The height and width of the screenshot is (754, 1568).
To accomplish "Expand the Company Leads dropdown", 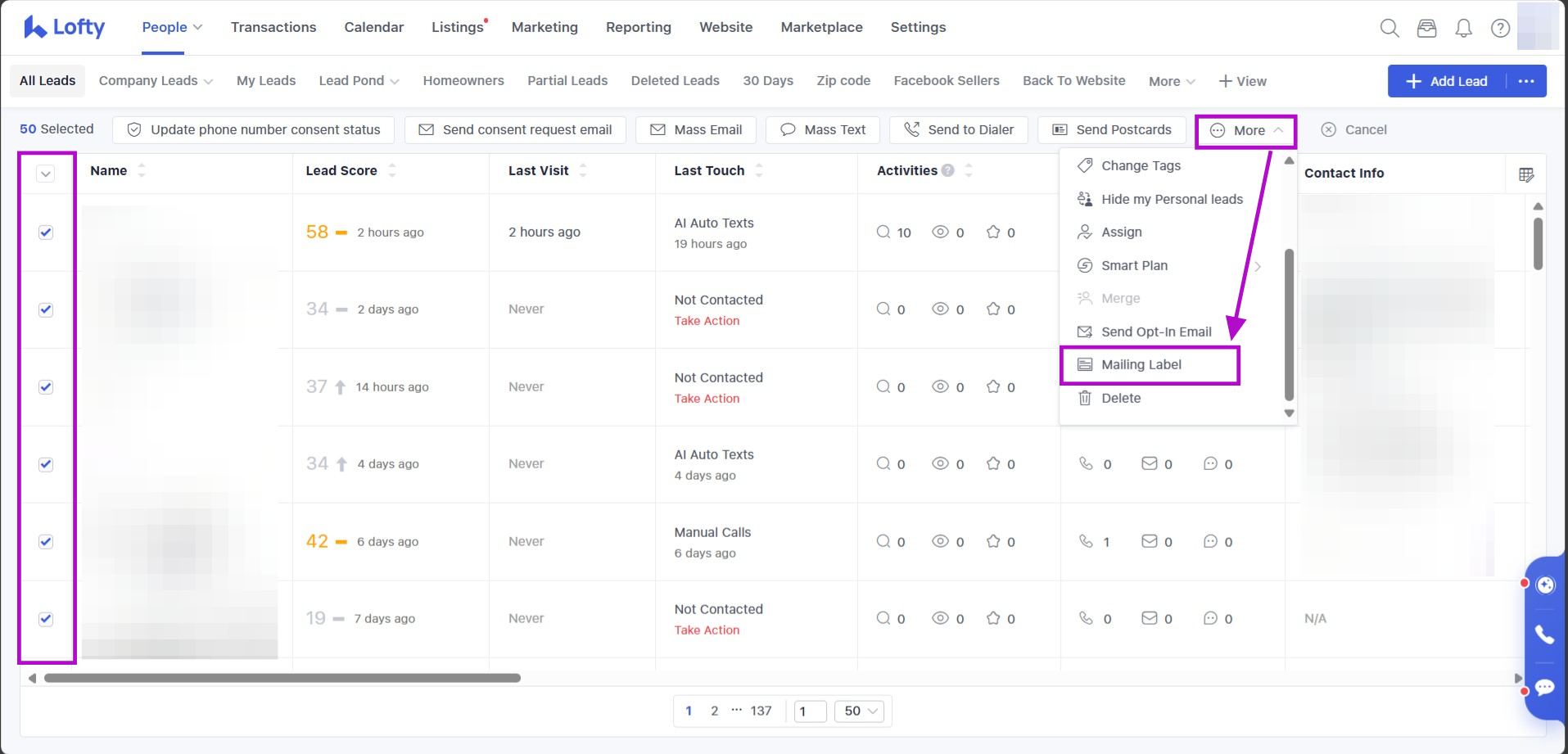I will click(x=156, y=81).
